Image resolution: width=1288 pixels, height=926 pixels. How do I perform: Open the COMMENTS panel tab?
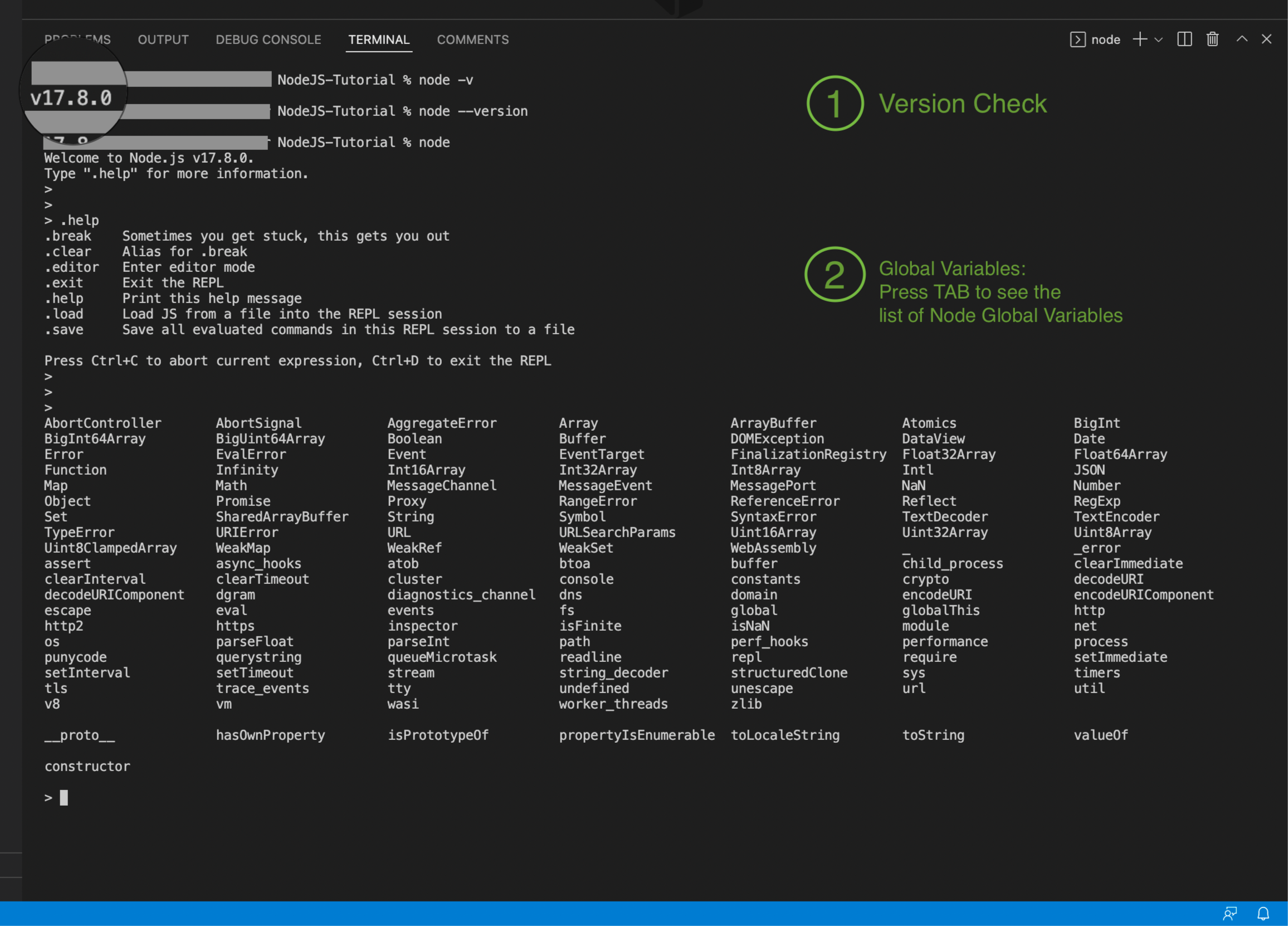click(472, 40)
